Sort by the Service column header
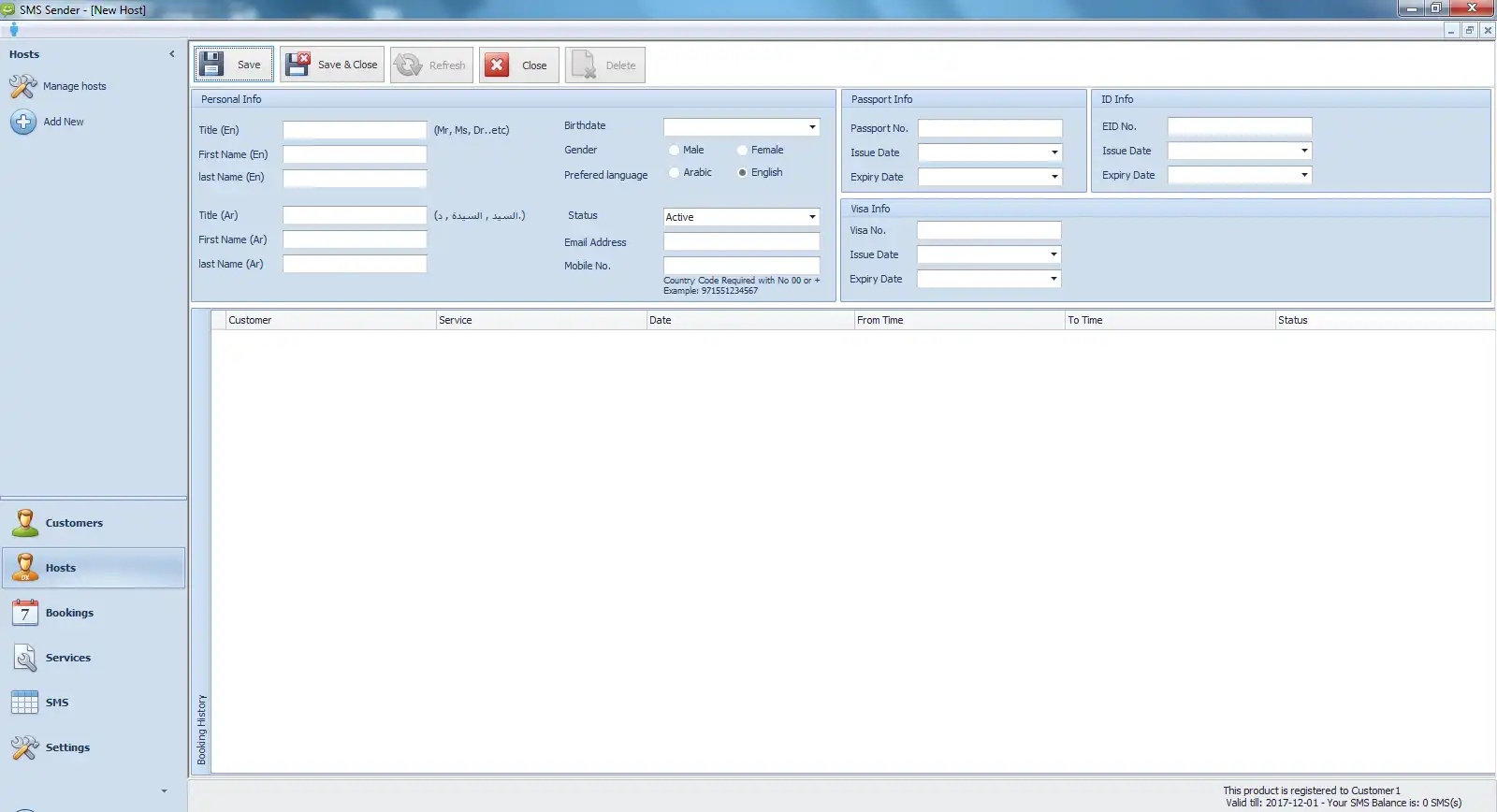 point(542,320)
